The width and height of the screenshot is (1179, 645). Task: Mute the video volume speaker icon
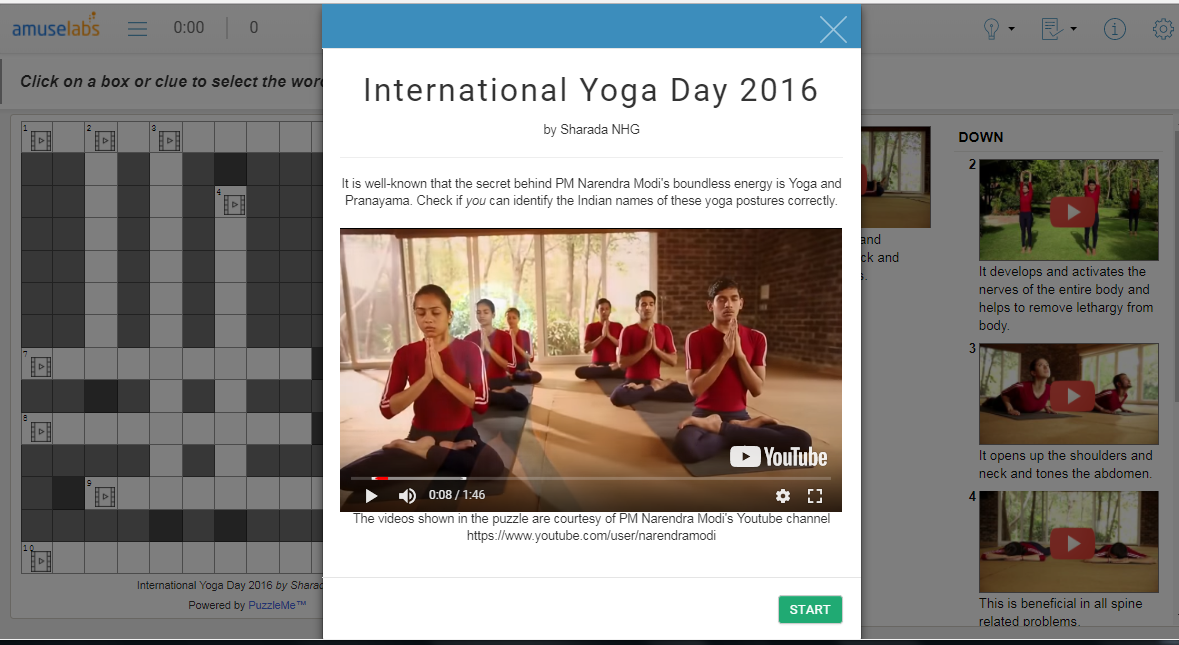[407, 496]
